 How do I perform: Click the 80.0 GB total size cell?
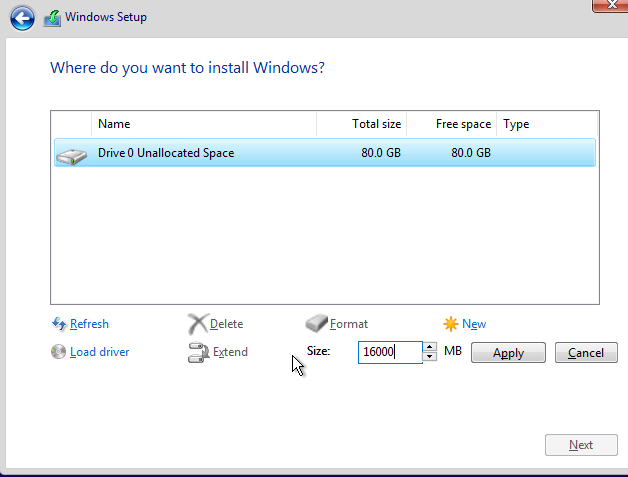tap(380, 153)
